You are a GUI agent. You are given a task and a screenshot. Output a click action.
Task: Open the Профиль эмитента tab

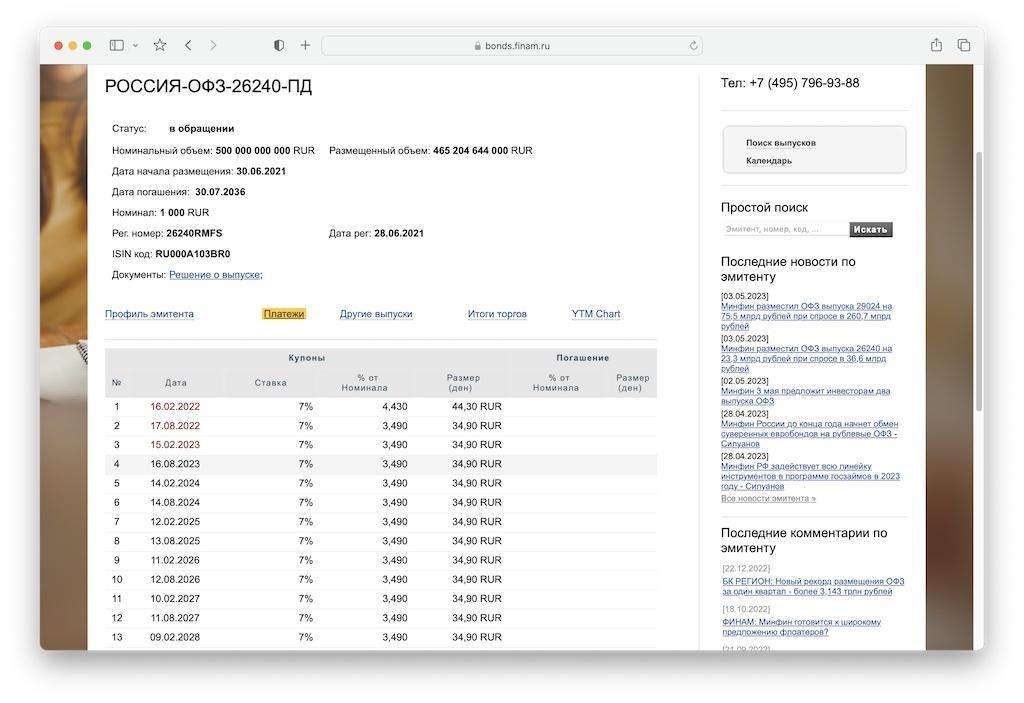149,314
